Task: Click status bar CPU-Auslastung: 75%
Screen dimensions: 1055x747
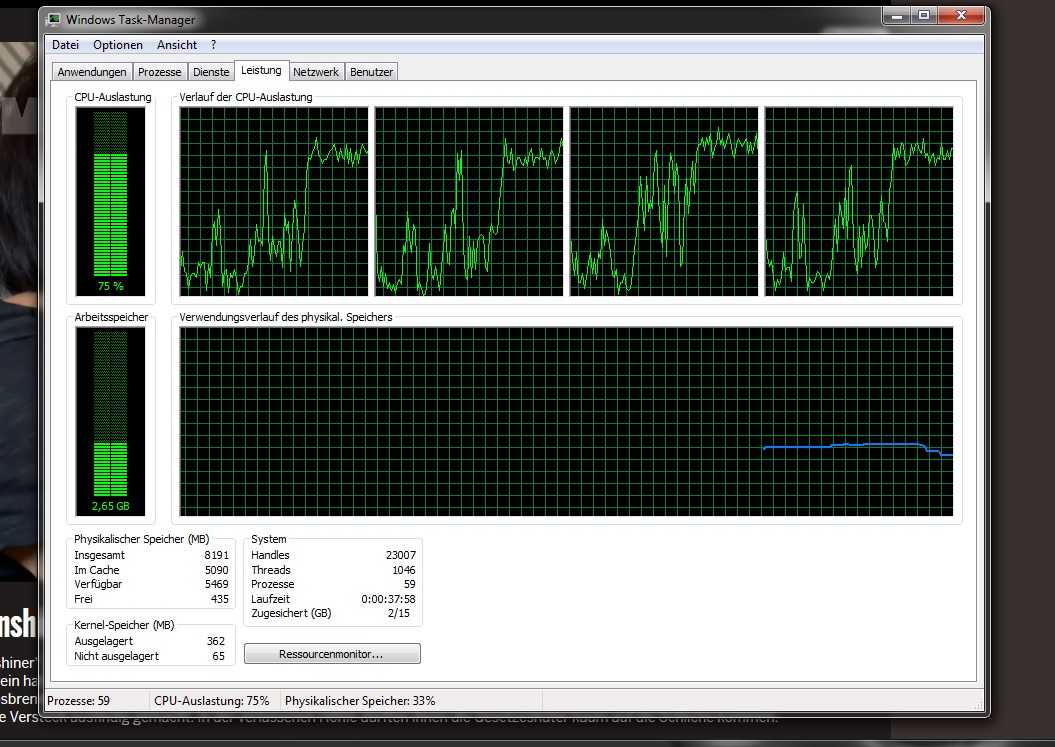Action: click(x=212, y=701)
